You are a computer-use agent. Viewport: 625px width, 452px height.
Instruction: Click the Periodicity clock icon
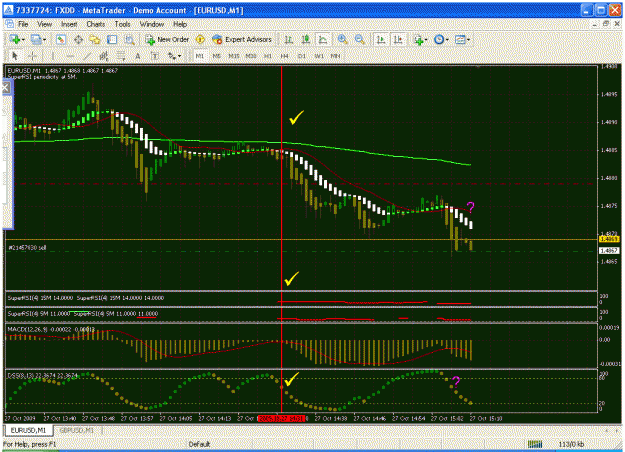pos(439,39)
